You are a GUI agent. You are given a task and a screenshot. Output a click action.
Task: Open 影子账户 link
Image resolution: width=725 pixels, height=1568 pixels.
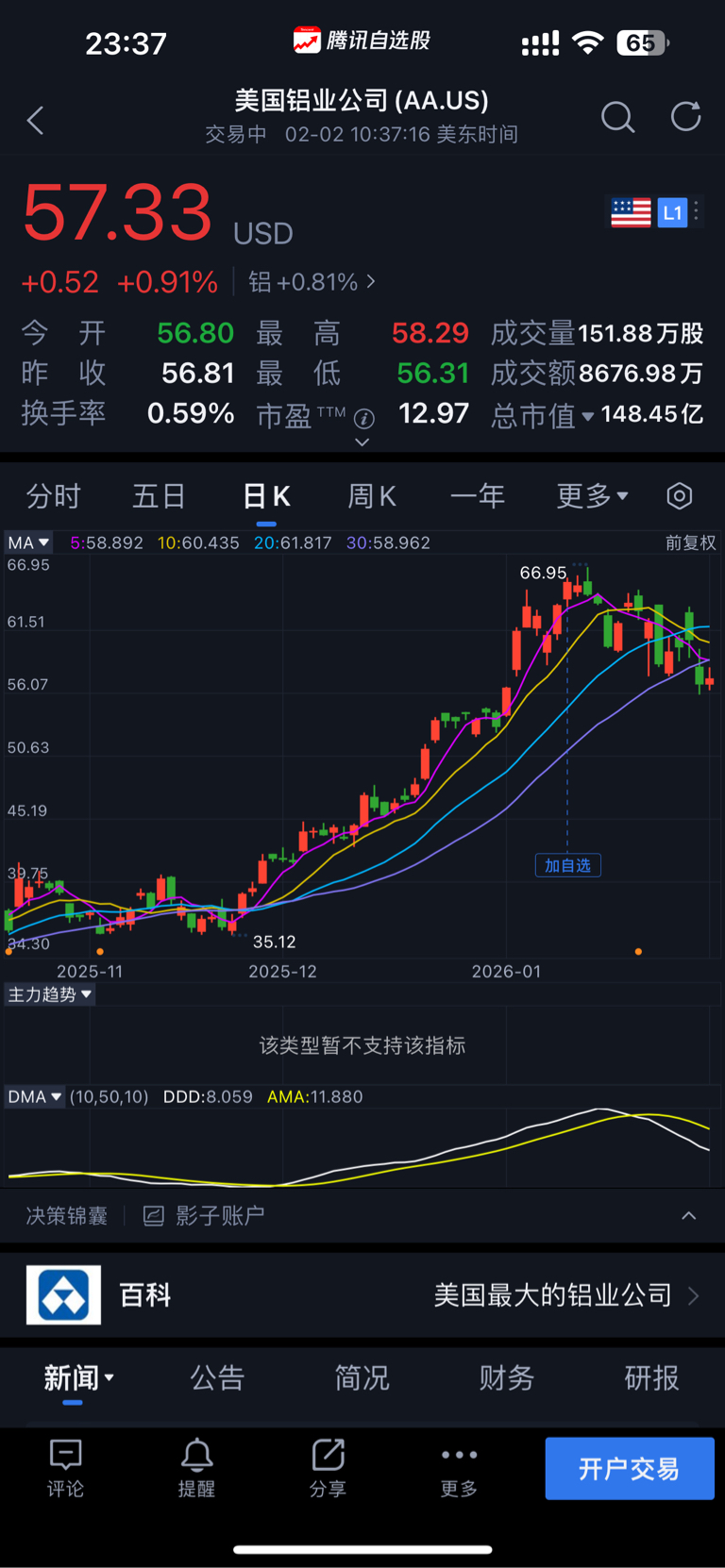[x=220, y=1216]
